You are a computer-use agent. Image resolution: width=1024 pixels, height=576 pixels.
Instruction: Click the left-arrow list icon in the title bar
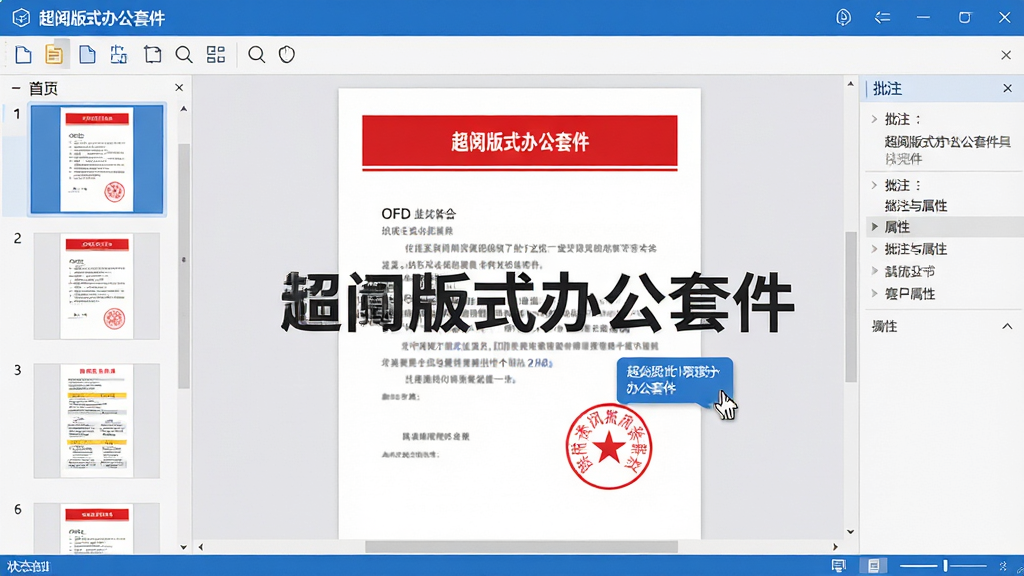pos(882,18)
